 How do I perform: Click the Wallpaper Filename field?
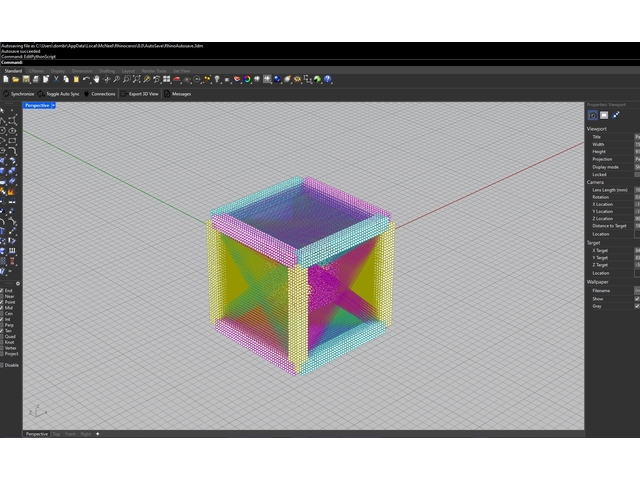click(x=637, y=290)
